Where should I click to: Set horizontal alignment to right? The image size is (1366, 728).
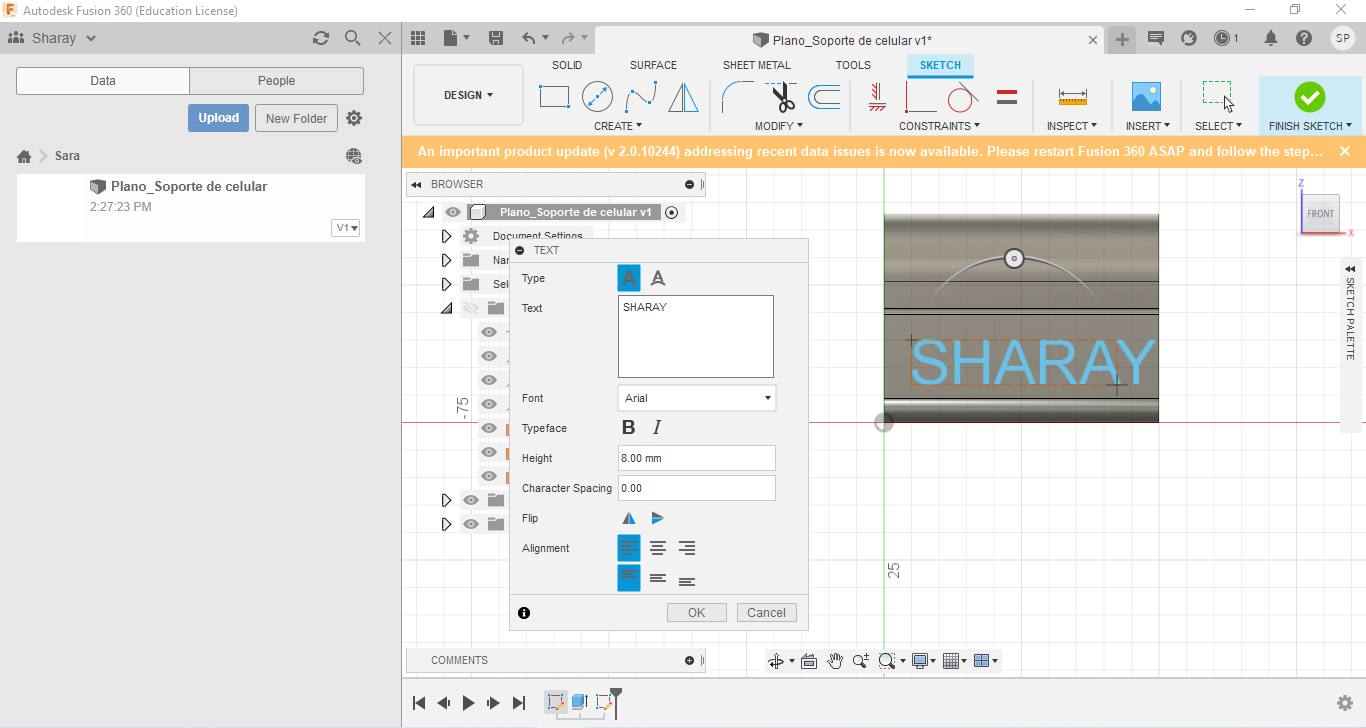click(687, 548)
